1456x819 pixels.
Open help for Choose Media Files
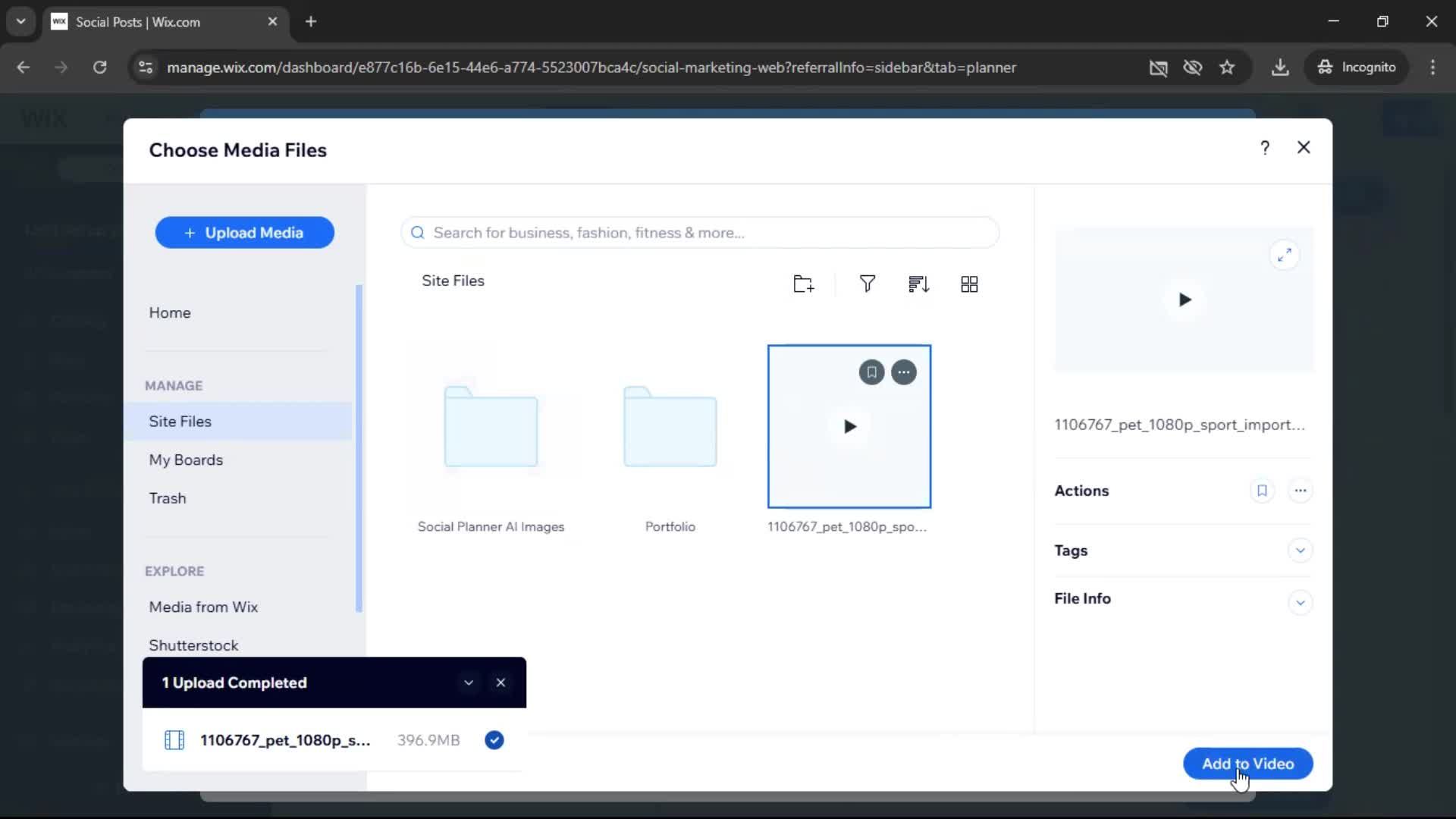(1264, 148)
